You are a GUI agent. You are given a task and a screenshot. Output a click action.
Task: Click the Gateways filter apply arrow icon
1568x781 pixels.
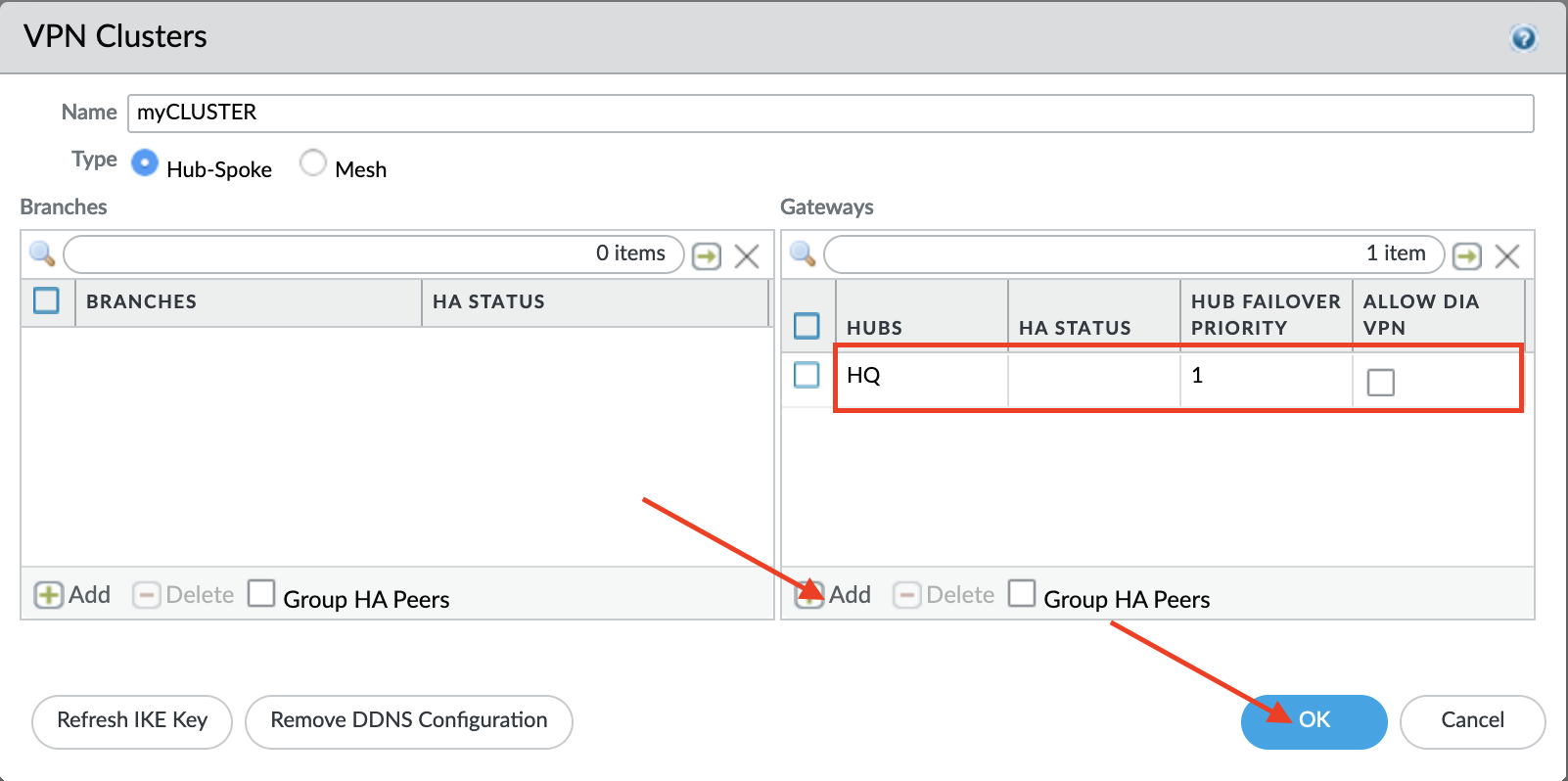(1466, 256)
